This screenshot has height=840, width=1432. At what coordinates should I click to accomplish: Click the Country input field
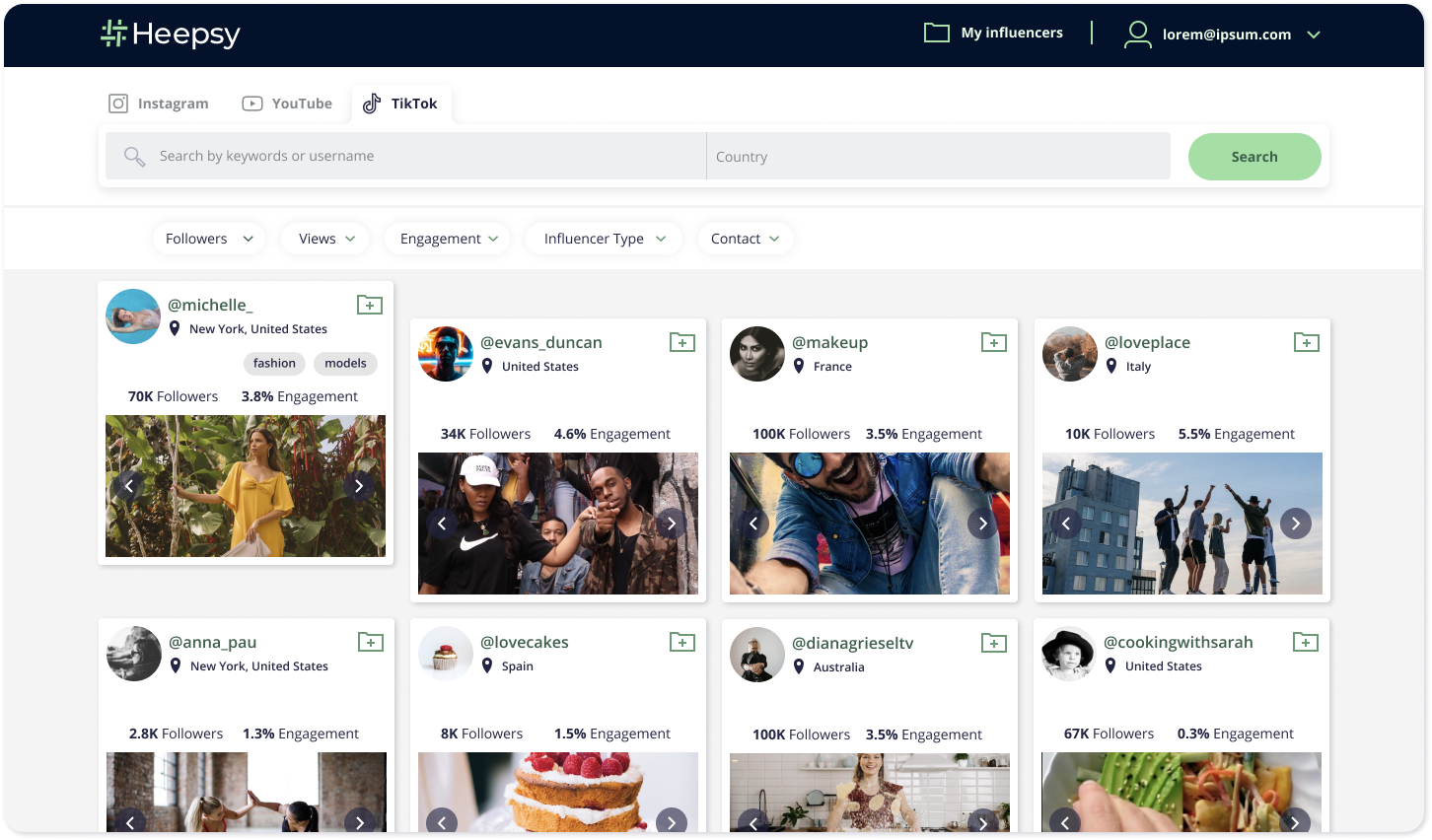tap(937, 156)
